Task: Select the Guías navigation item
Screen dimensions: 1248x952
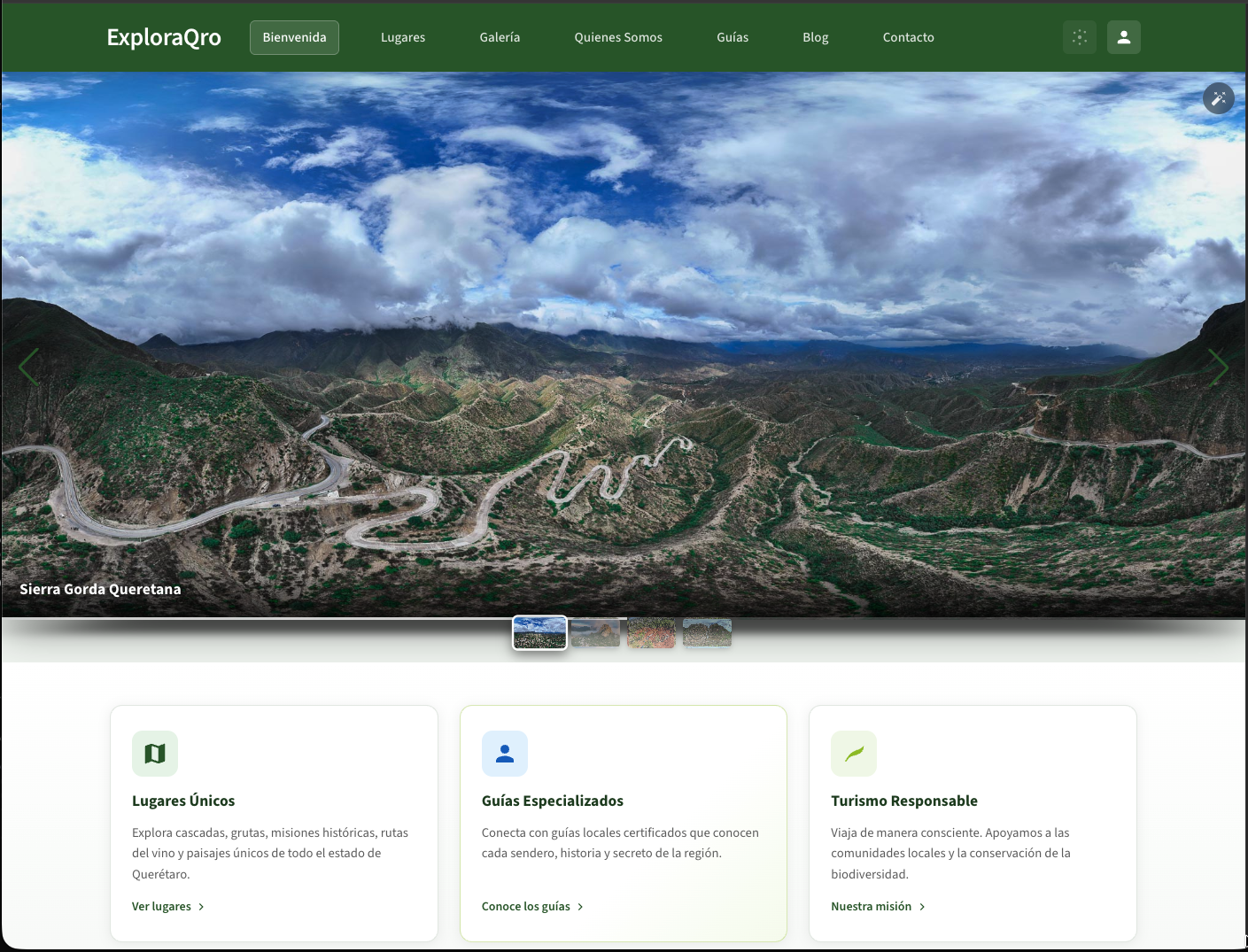Action: [x=733, y=37]
